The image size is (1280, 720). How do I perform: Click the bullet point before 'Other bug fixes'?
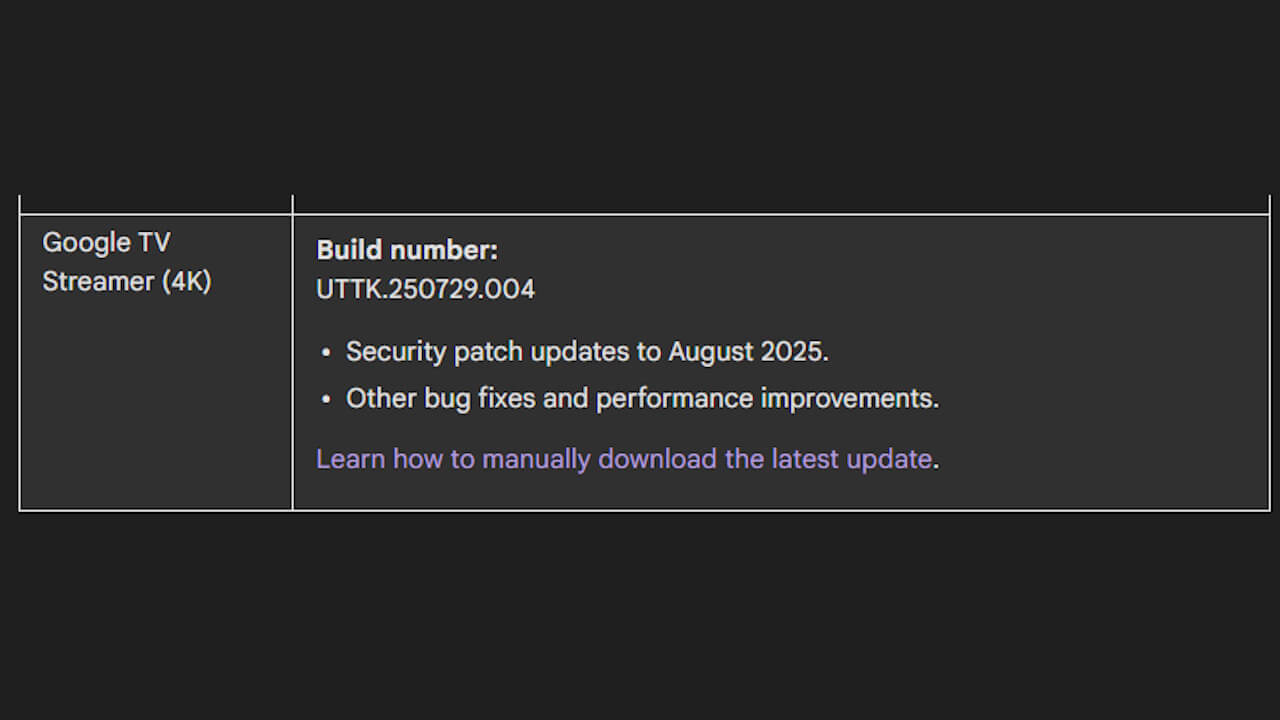click(326, 399)
